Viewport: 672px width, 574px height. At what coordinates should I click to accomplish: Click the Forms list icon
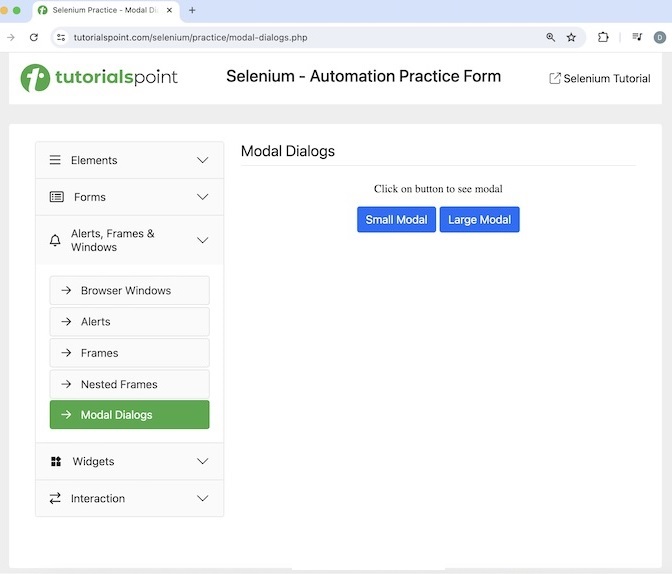coord(56,197)
